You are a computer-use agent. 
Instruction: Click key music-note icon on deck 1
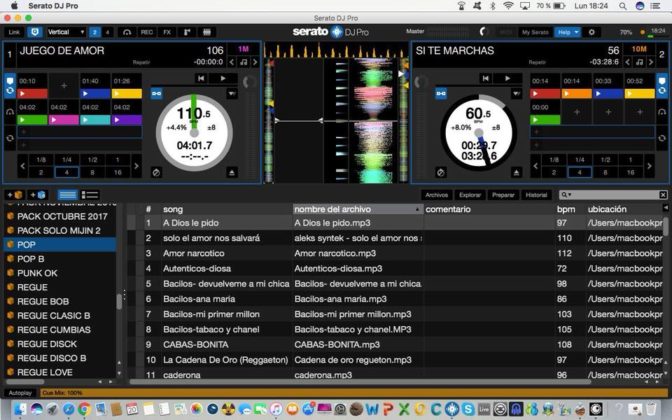click(243, 62)
